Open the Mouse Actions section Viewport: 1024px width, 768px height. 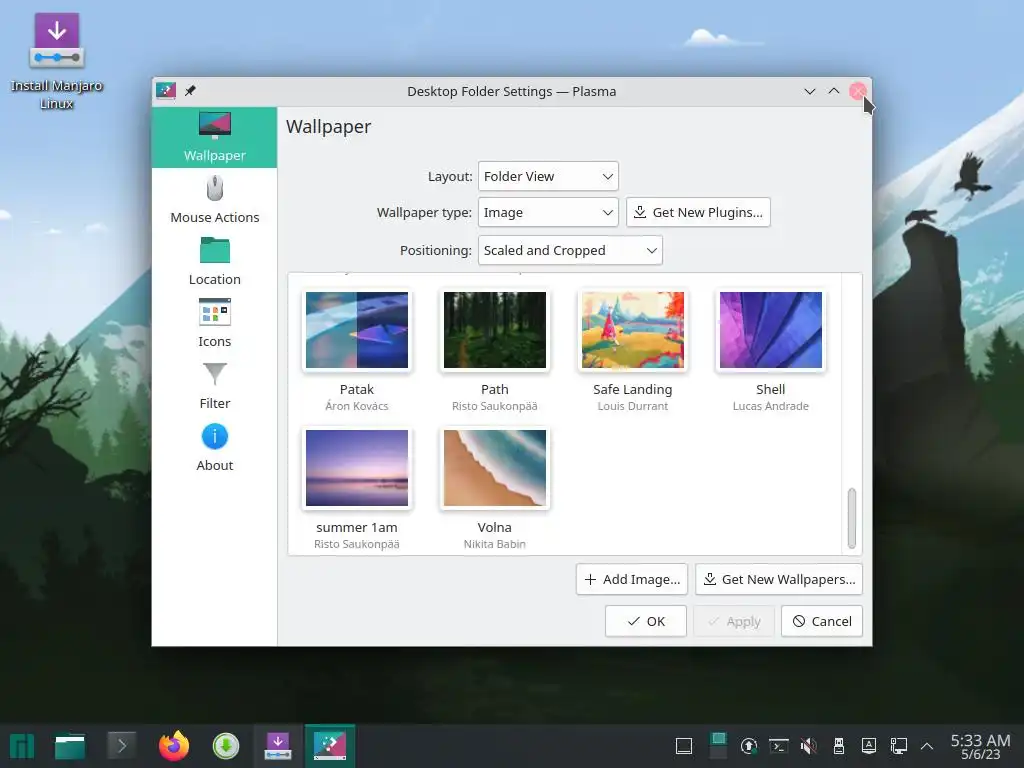pyautogui.click(x=214, y=199)
